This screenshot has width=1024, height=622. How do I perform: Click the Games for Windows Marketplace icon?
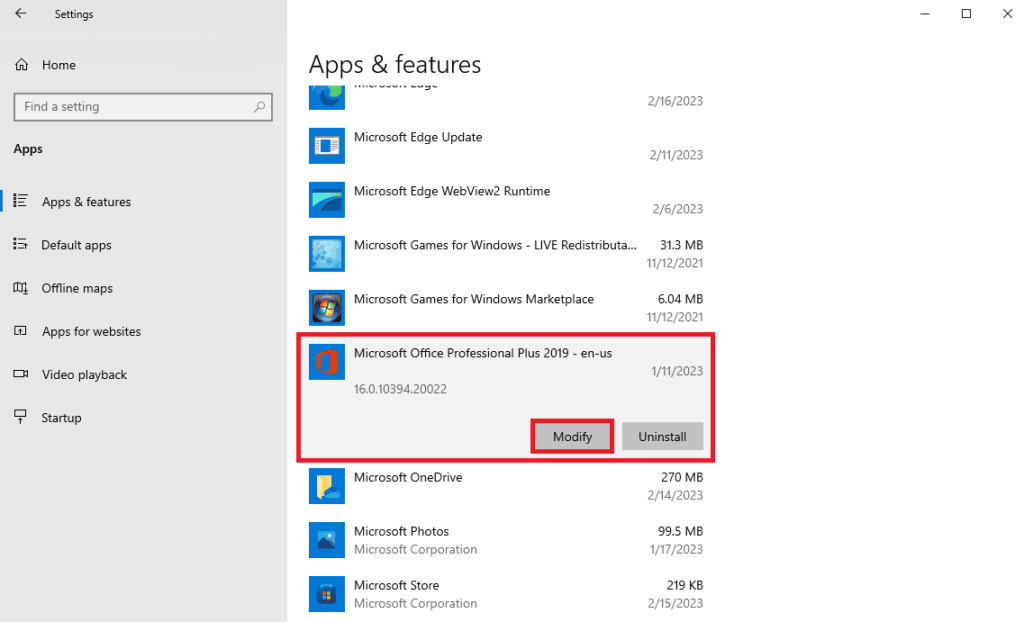point(327,308)
